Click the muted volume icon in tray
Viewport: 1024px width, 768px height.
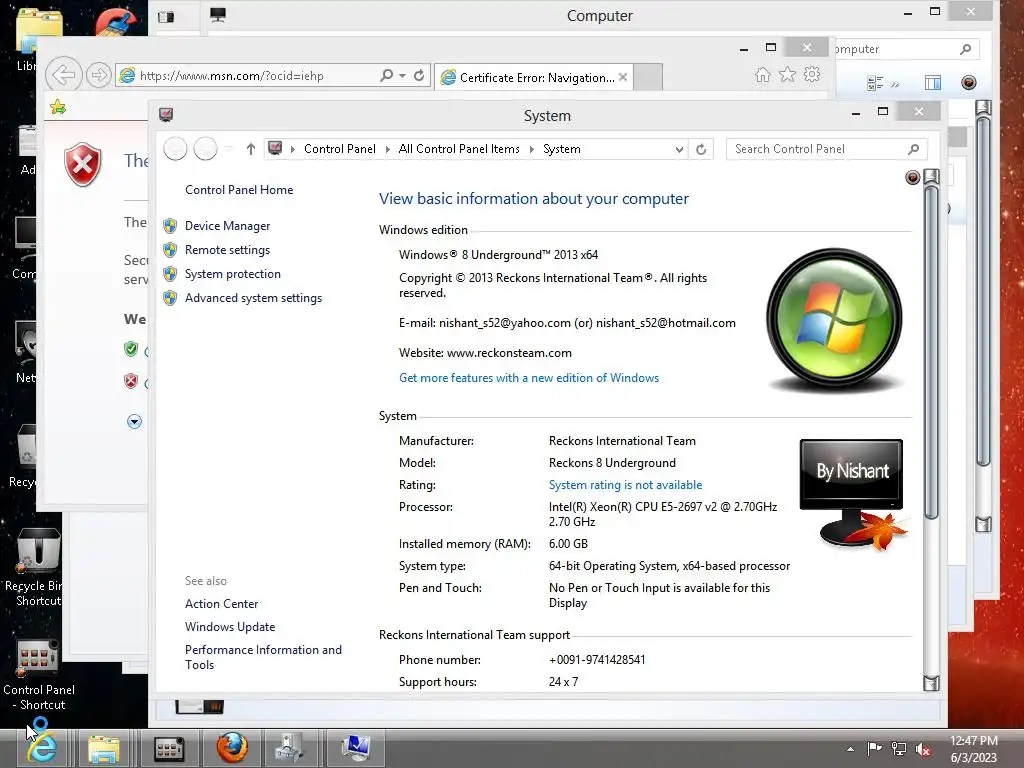click(x=923, y=749)
